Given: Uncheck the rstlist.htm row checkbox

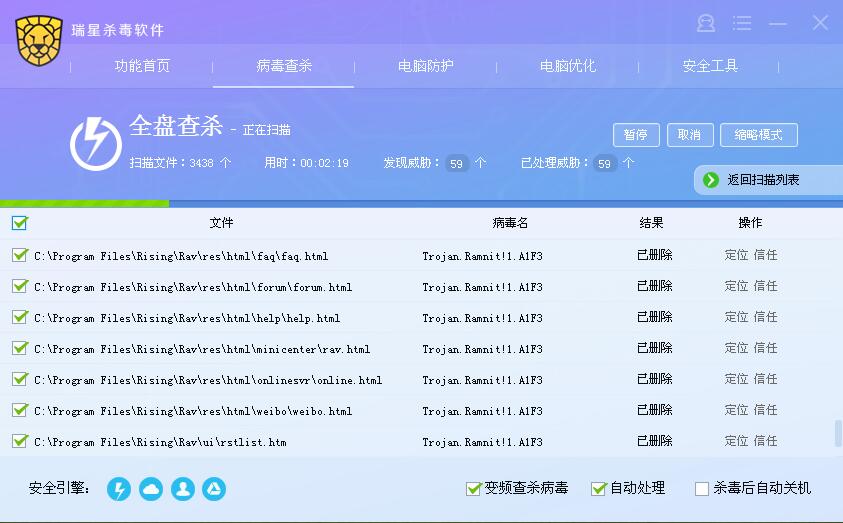Looking at the screenshot, I should [20, 441].
